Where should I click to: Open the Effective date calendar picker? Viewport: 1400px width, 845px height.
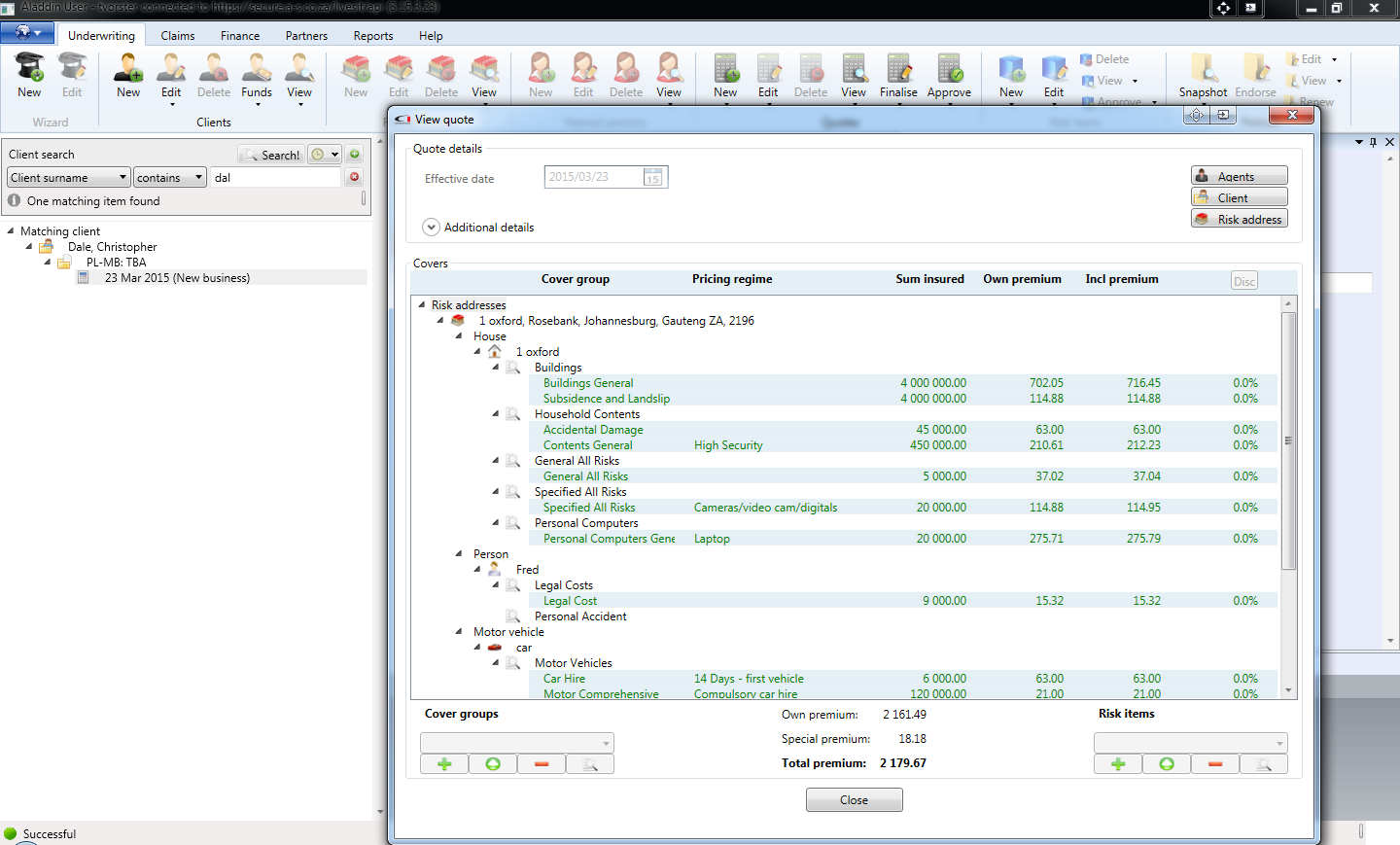pyautogui.click(x=653, y=177)
